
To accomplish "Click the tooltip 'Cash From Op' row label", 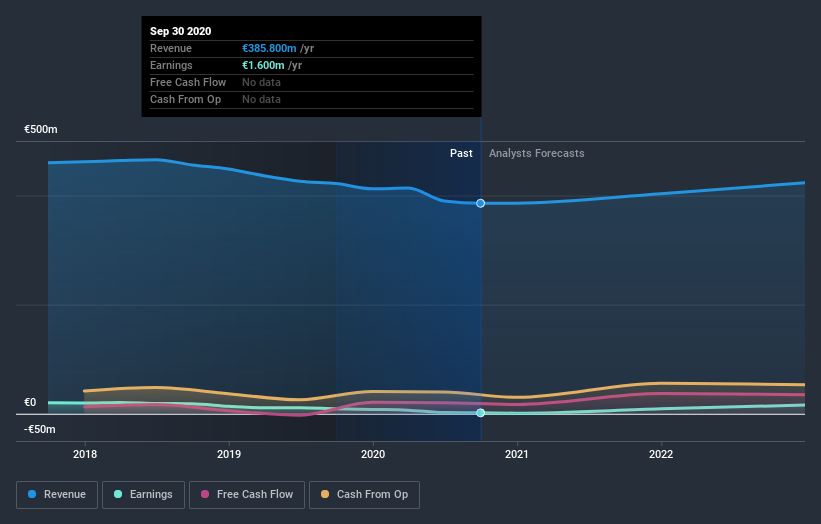I will pyautogui.click(x=185, y=99).
